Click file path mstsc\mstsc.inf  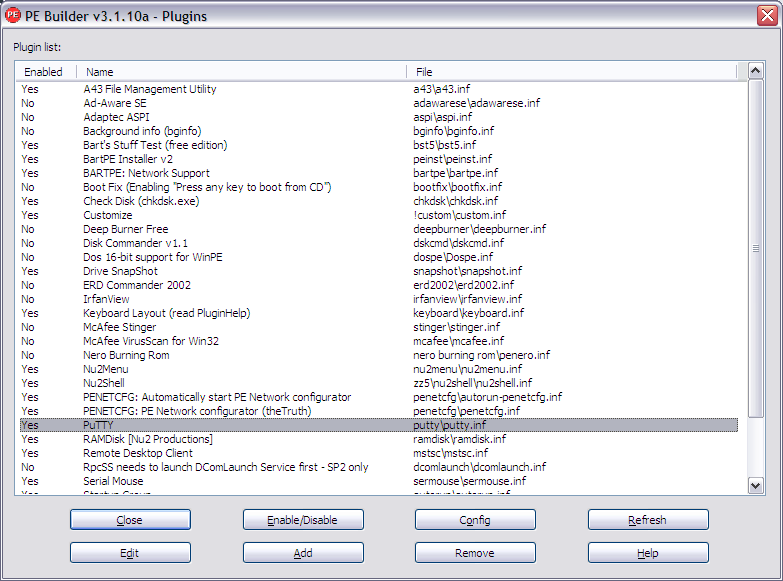(451, 453)
